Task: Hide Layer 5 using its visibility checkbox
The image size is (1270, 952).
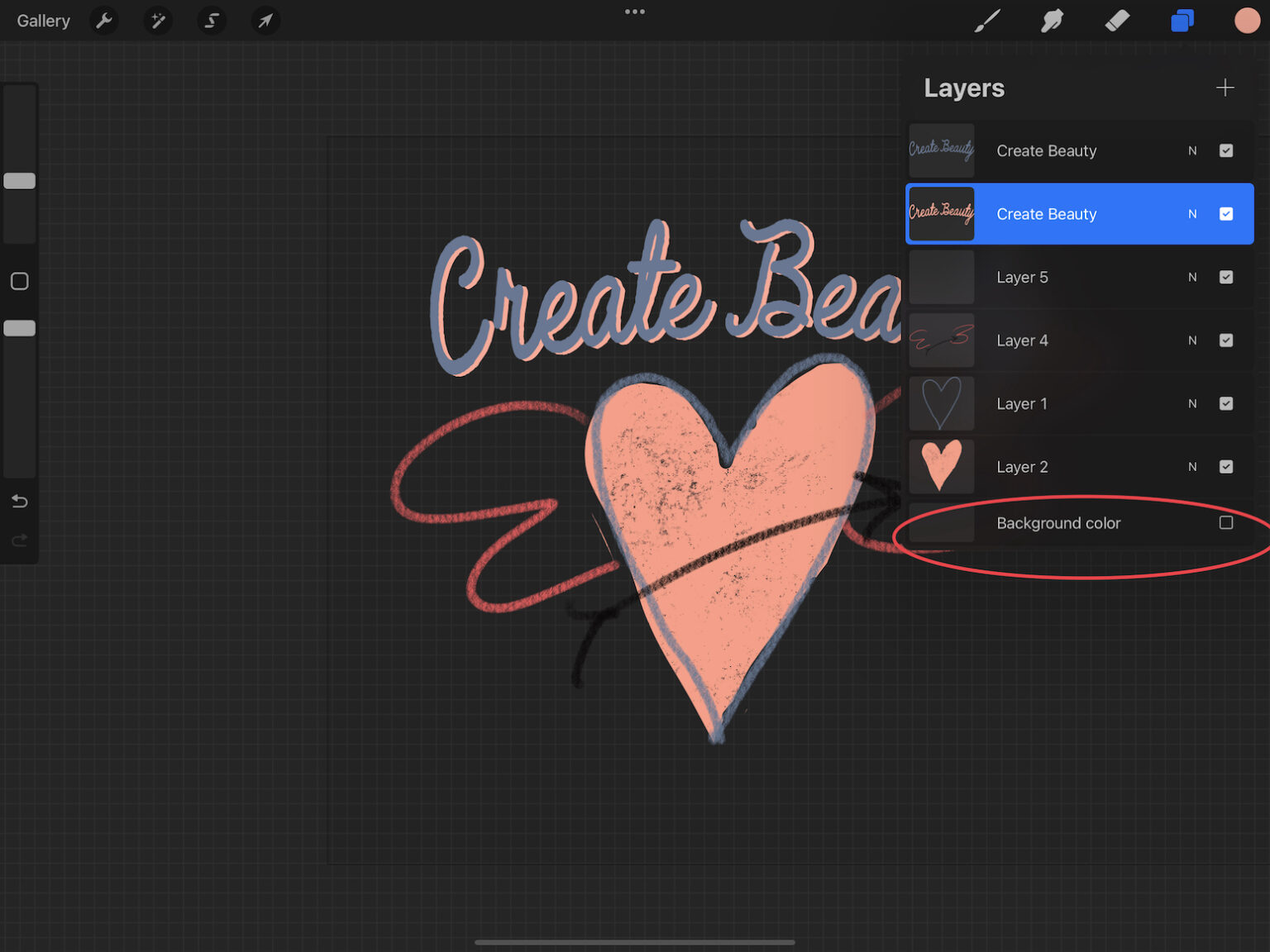Action: (x=1226, y=277)
